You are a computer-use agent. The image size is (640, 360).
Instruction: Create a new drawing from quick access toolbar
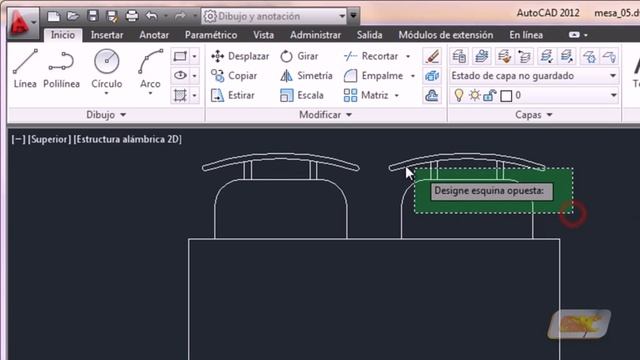click(x=53, y=16)
